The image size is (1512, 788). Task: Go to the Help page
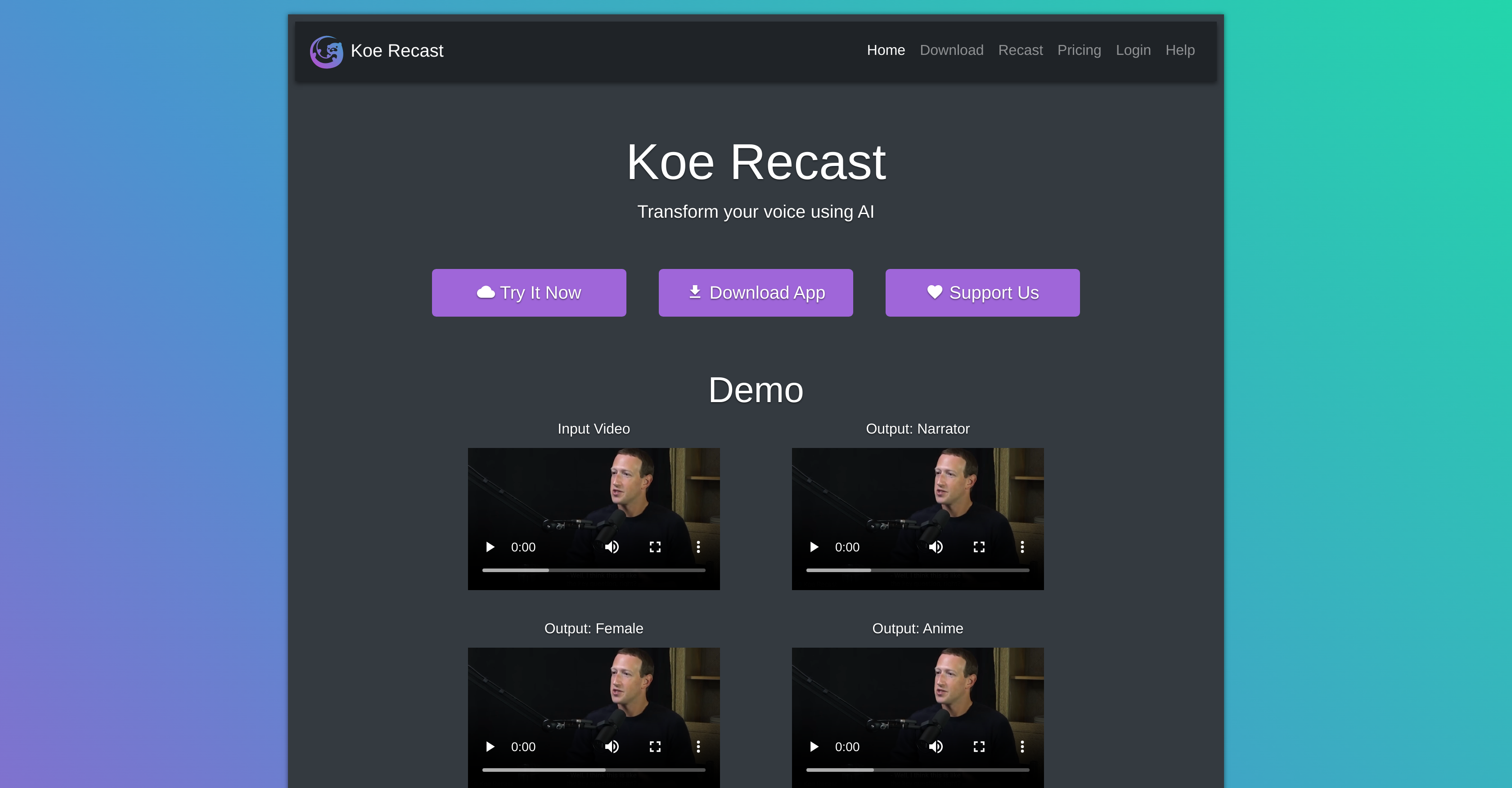point(1180,50)
